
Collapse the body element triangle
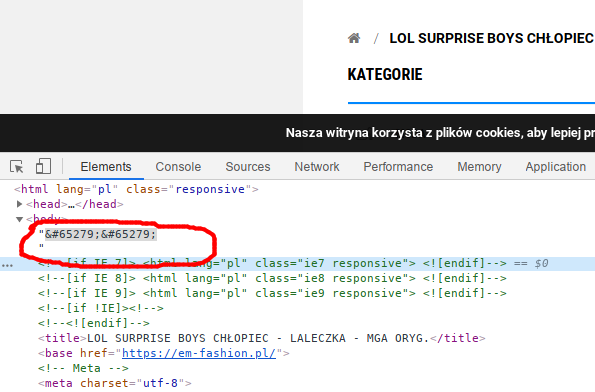[19, 219]
